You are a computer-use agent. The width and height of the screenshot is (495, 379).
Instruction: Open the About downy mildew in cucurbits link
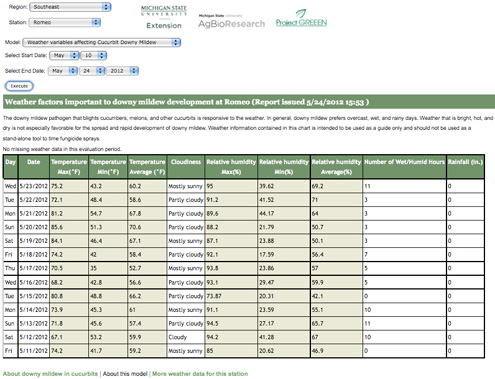coord(50,374)
